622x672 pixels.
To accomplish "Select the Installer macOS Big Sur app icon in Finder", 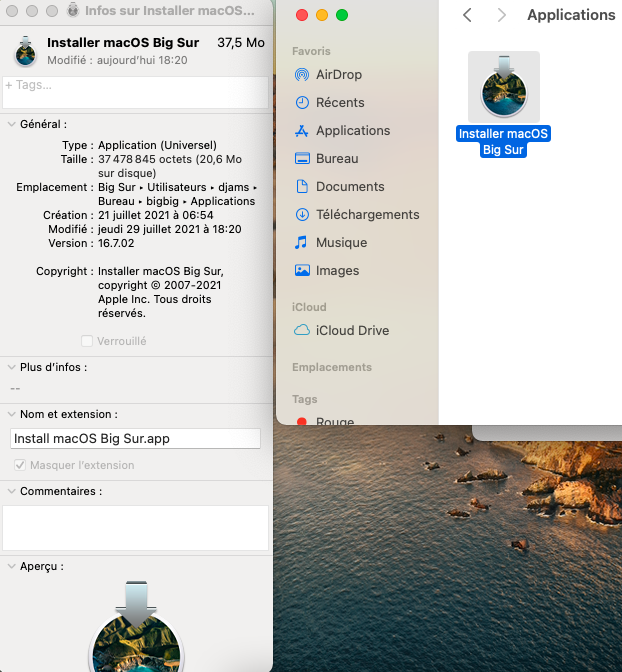I will (x=504, y=87).
